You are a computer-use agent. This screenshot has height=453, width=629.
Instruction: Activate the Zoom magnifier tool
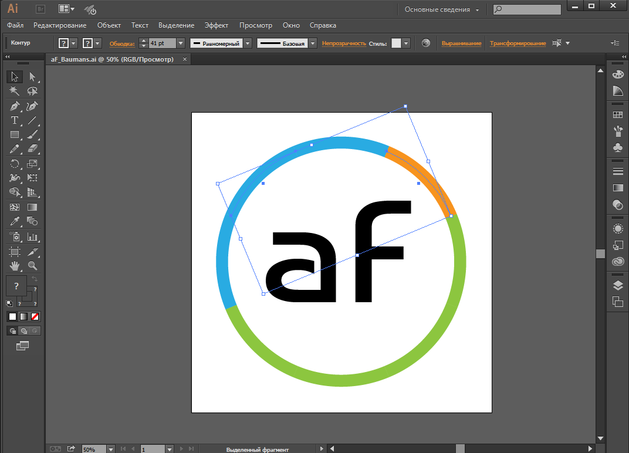pyautogui.click(x=32, y=266)
